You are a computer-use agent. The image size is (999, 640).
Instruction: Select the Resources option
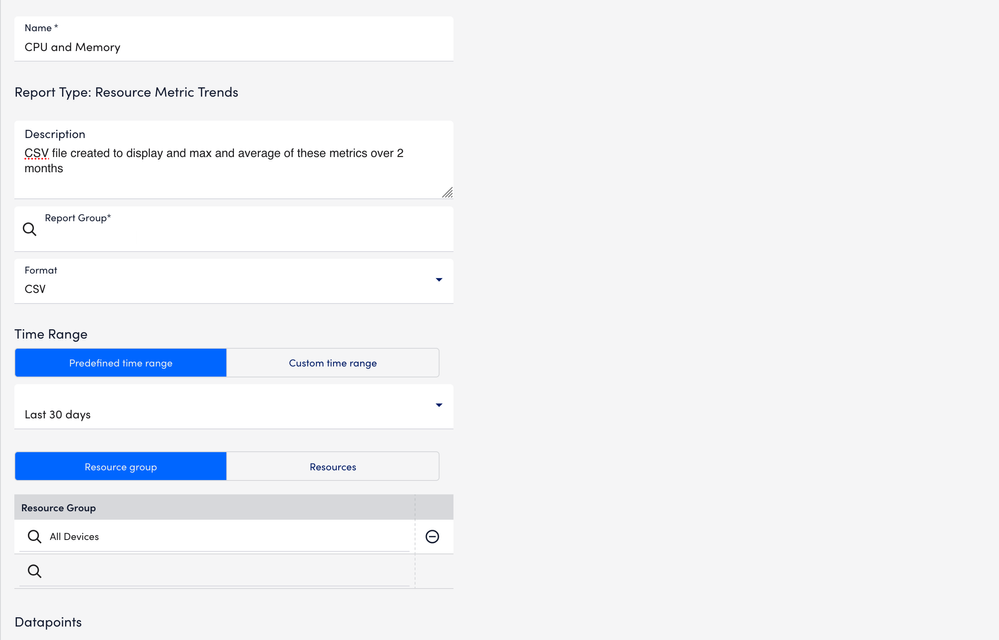click(x=333, y=467)
